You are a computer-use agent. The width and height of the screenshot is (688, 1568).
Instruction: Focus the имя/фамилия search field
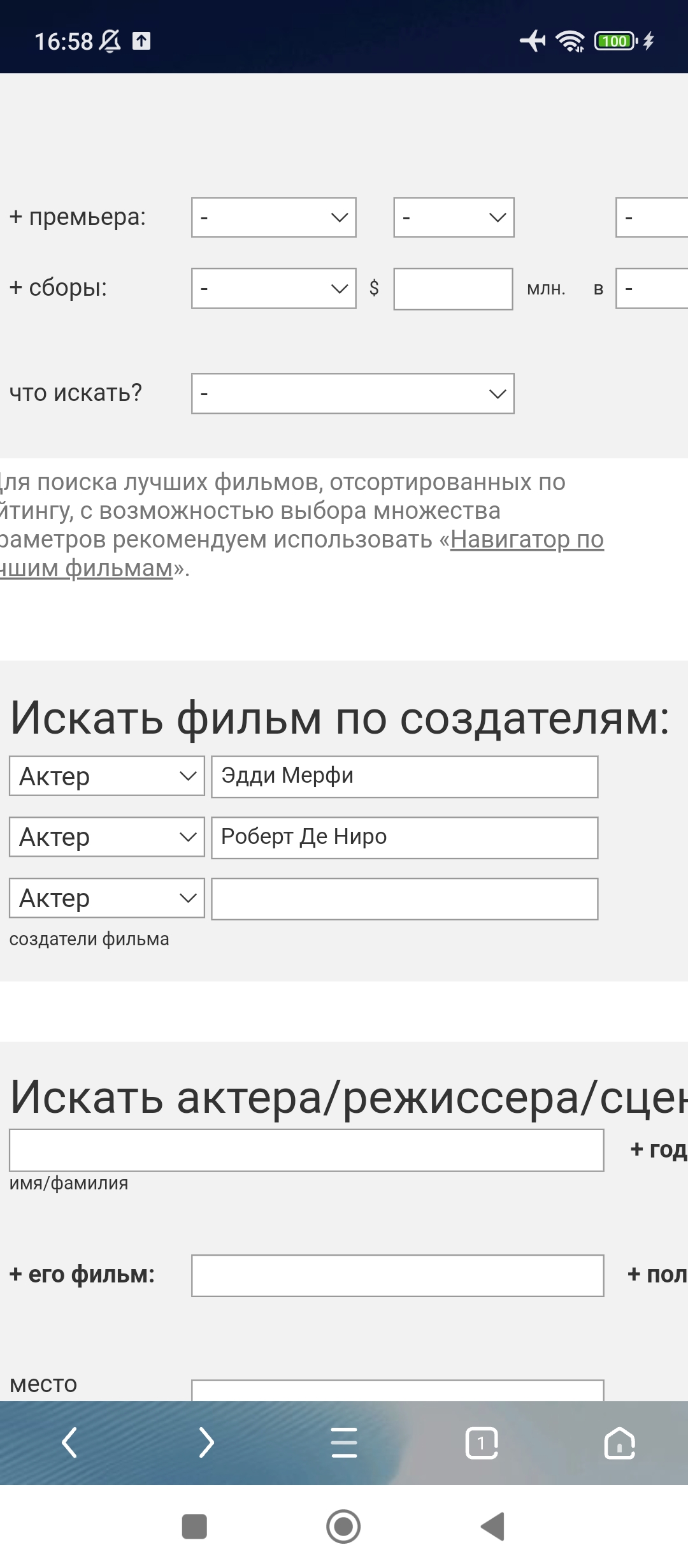click(x=306, y=1151)
